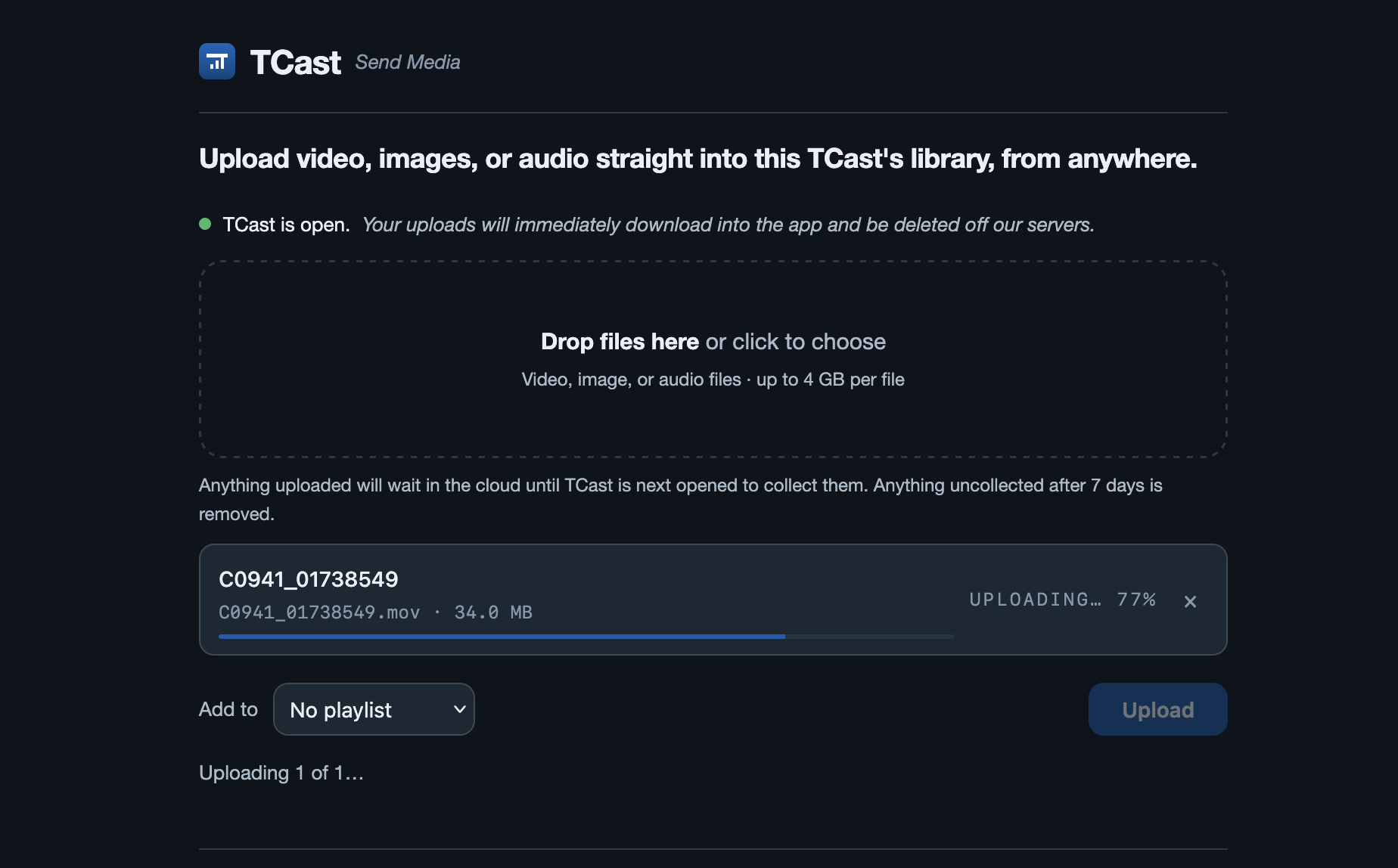
Task: Click the C0941_01738549.mov · 34.0 MB text
Action: point(375,612)
